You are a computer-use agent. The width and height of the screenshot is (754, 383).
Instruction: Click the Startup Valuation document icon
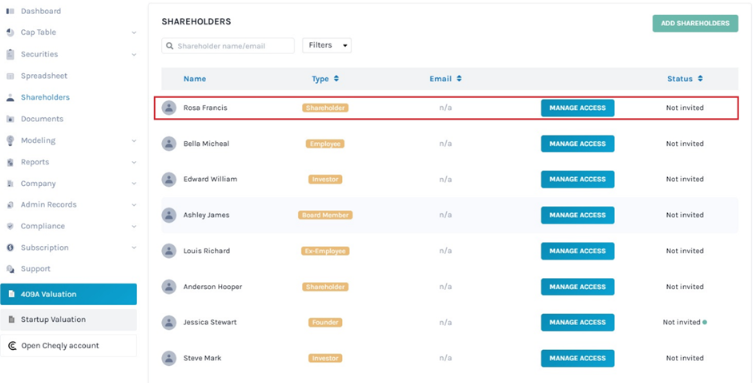[x=12, y=319]
